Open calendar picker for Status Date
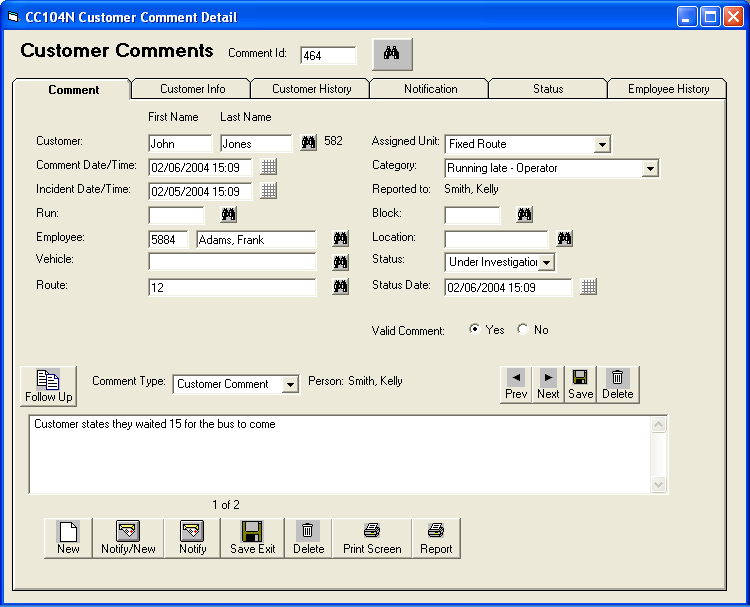 589,288
